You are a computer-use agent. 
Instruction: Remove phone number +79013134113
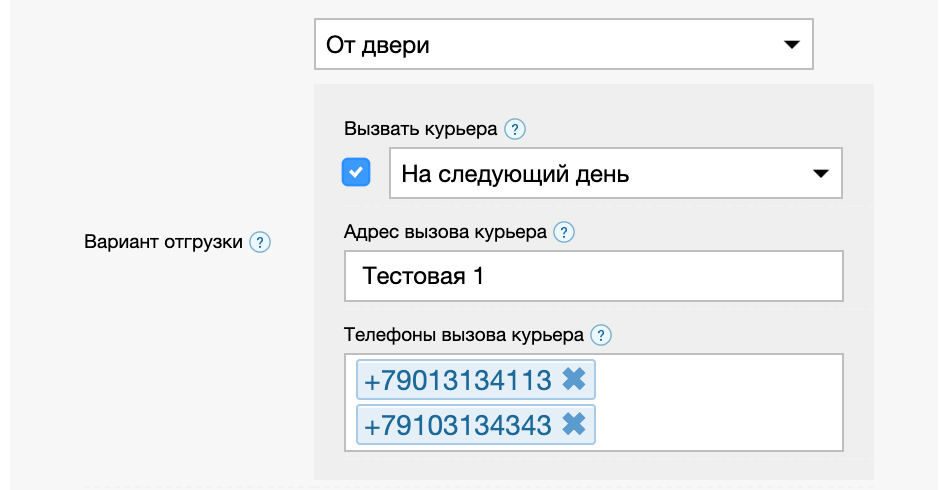573,380
